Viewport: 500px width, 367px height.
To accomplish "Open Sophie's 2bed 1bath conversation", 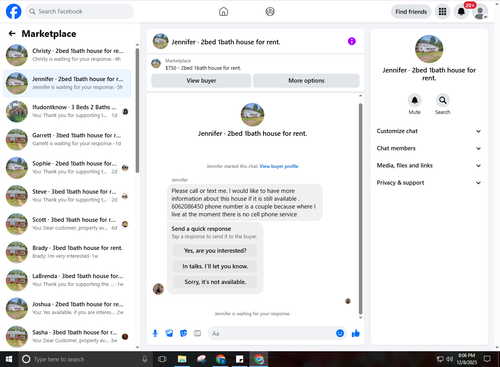I will click(68, 168).
